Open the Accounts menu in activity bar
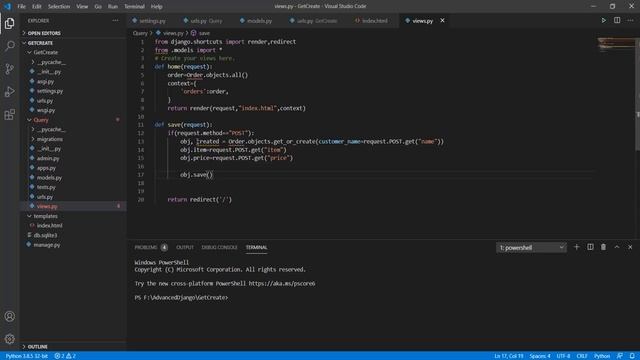The height and width of the screenshot is (360, 640). [x=10, y=316]
